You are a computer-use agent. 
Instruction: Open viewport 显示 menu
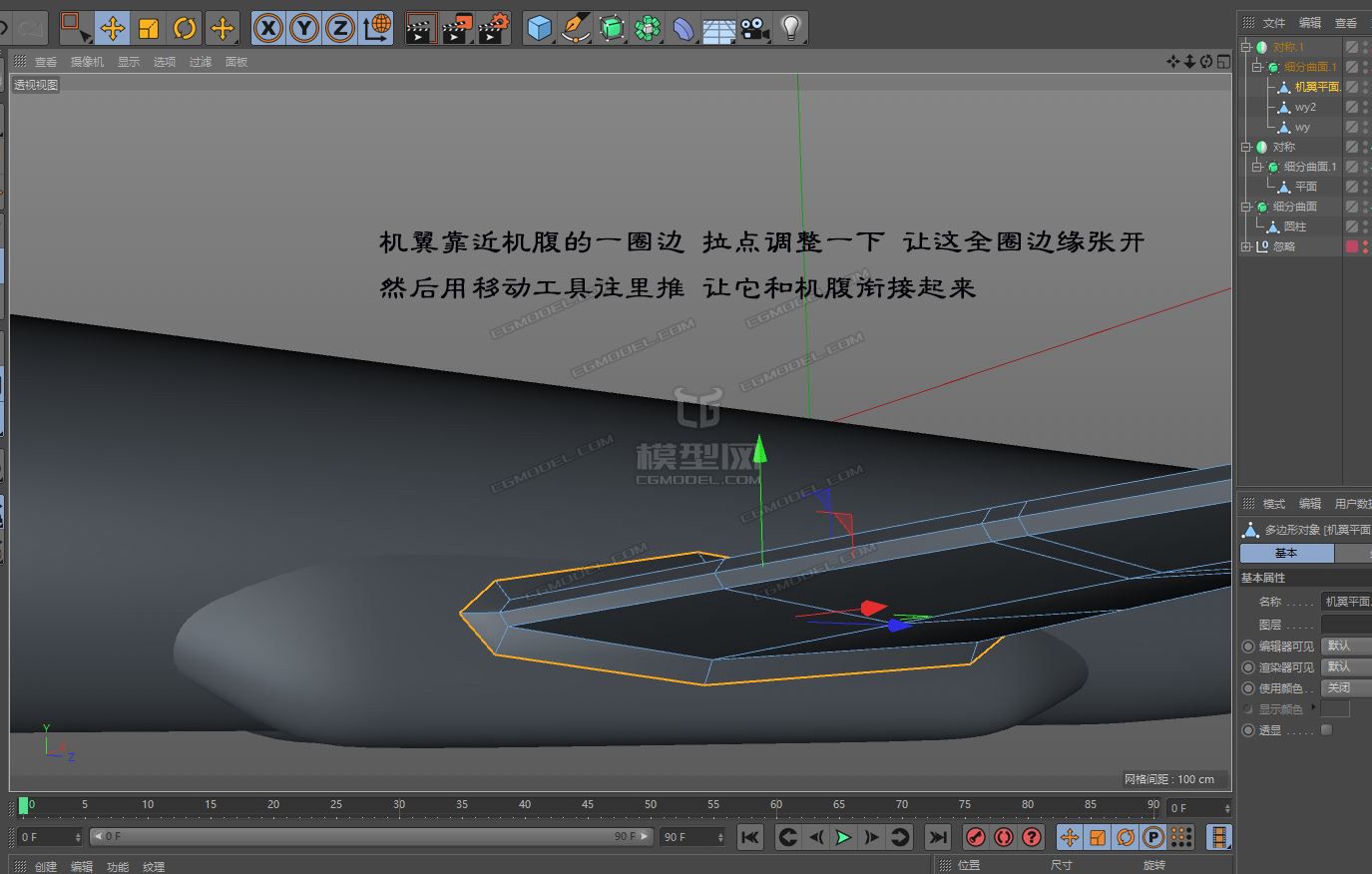tap(129, 62)
